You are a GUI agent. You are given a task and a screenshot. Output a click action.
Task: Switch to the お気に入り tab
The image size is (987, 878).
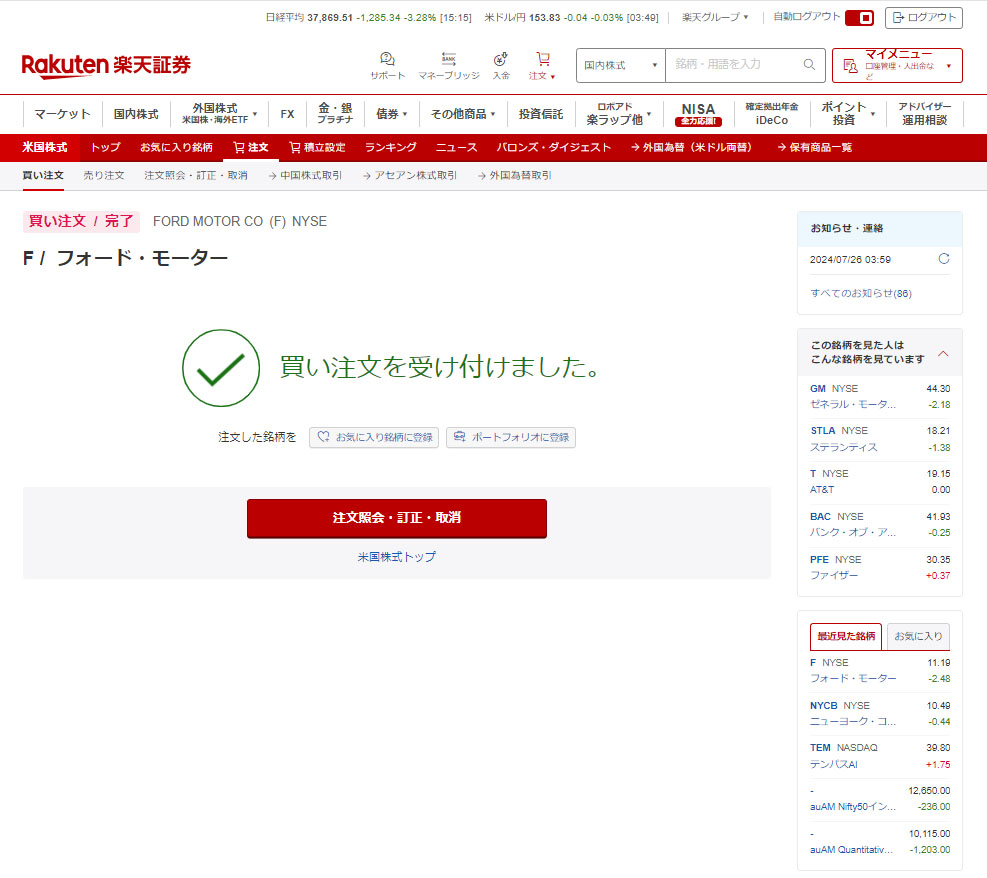coord(917,636)
